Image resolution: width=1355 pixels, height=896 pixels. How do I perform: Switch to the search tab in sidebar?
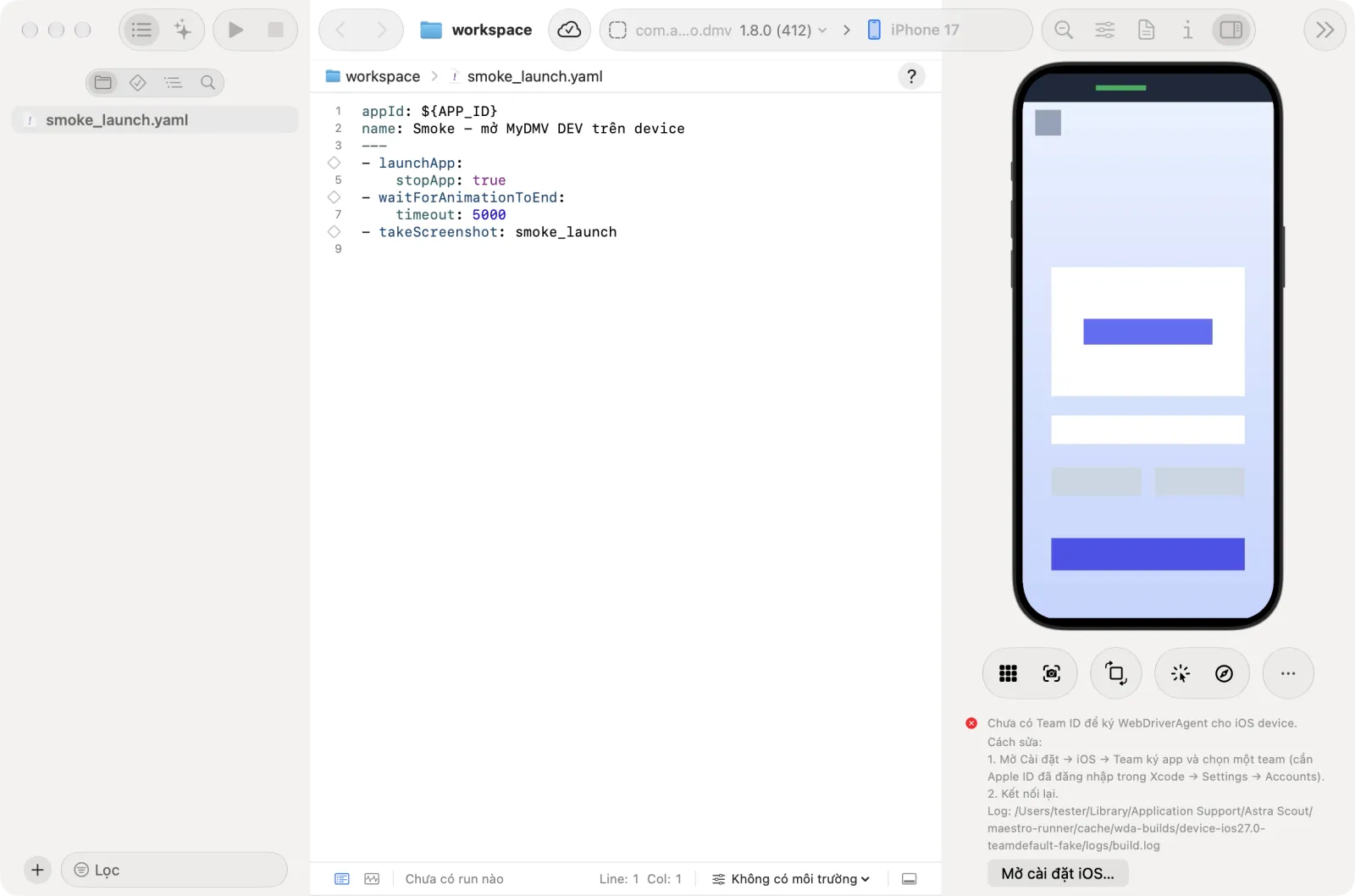point(207,82)
